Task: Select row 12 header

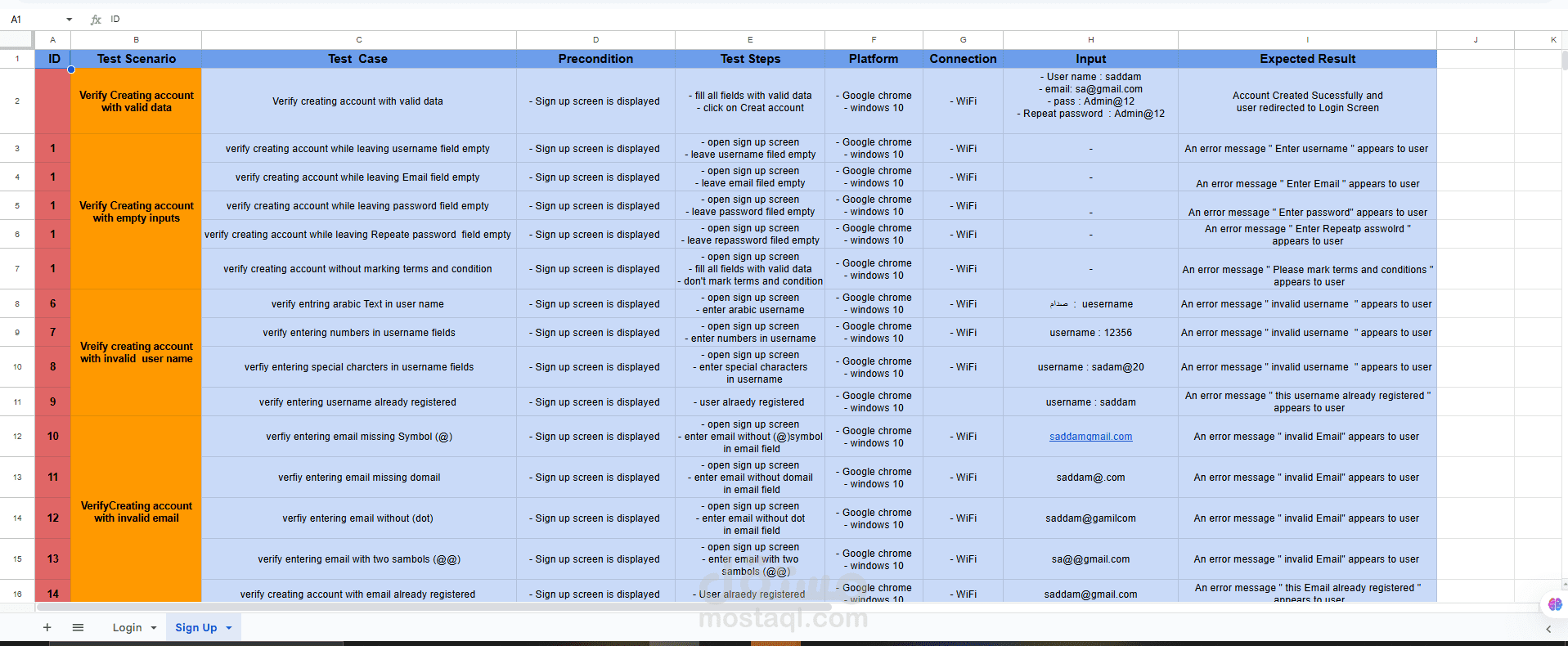Action: tap(17, 436)
